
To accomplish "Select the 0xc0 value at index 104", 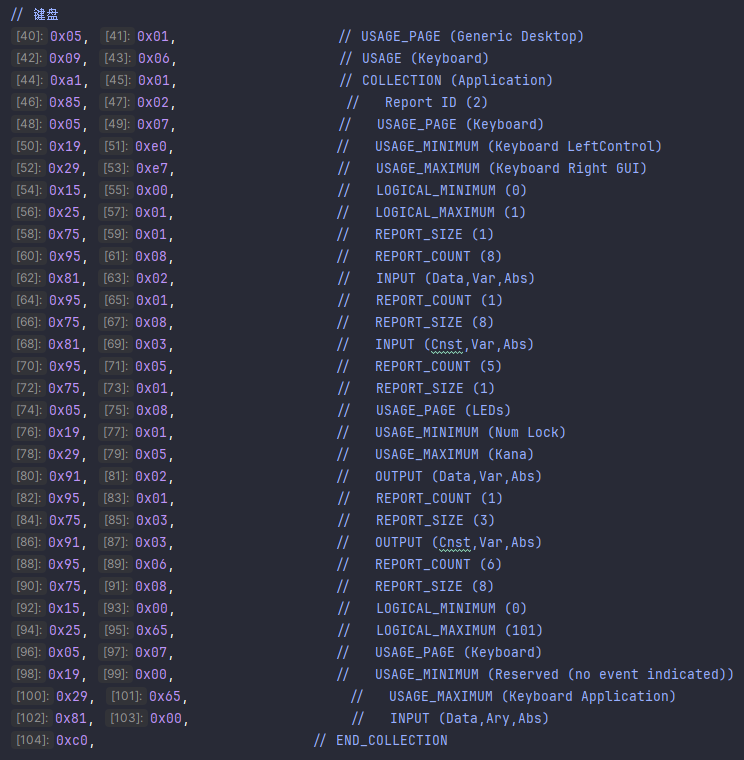I will 72,740.
